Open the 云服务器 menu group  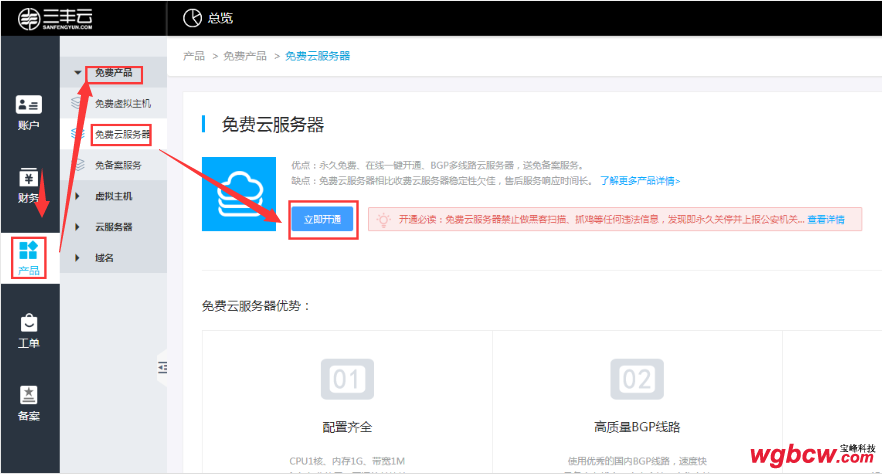[x=114, y=227]
